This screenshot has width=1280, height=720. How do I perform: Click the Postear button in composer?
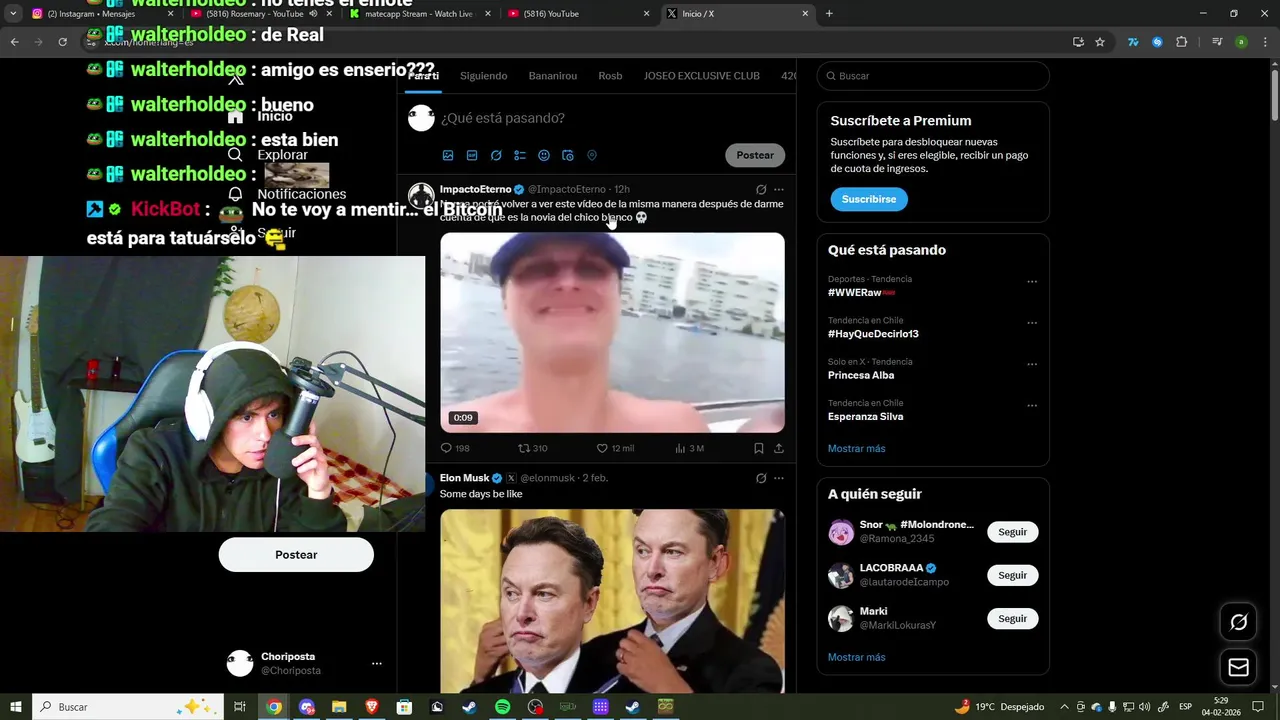click(755, 155)
